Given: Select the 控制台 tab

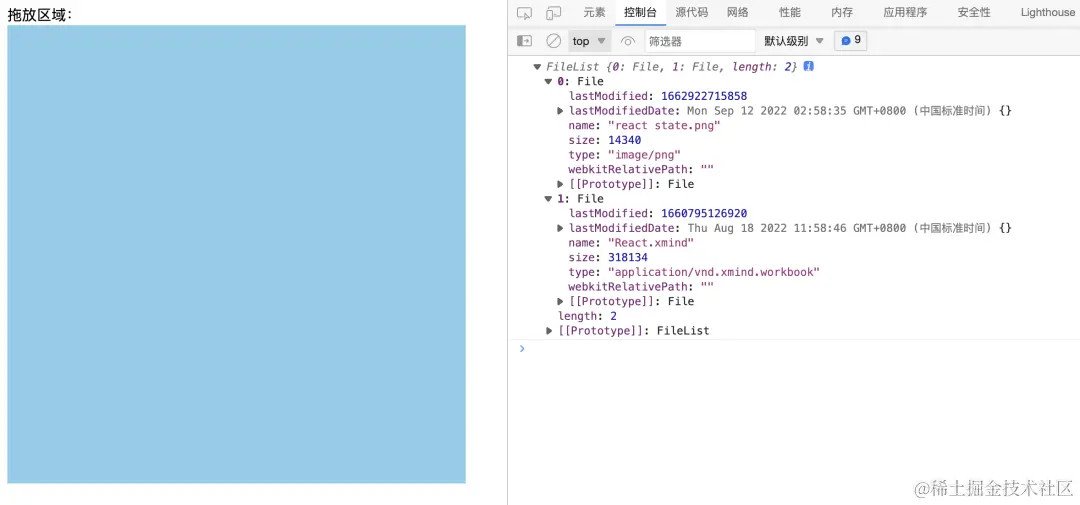Looking at the screenshot, I should pyautogui.click(x=640, y=12).
